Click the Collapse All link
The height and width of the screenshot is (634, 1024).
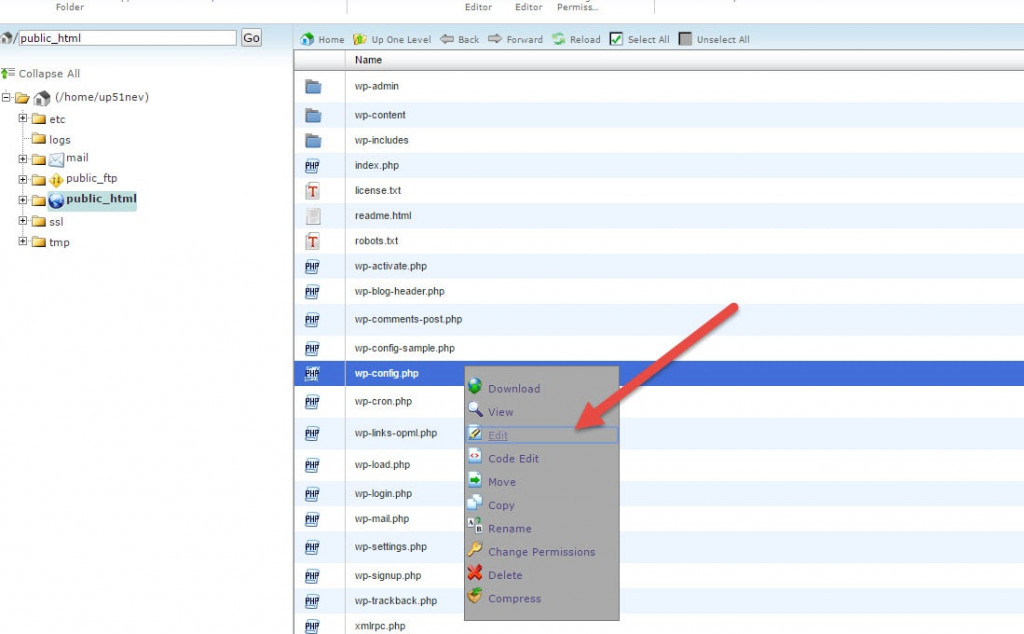tap(49, 74)
